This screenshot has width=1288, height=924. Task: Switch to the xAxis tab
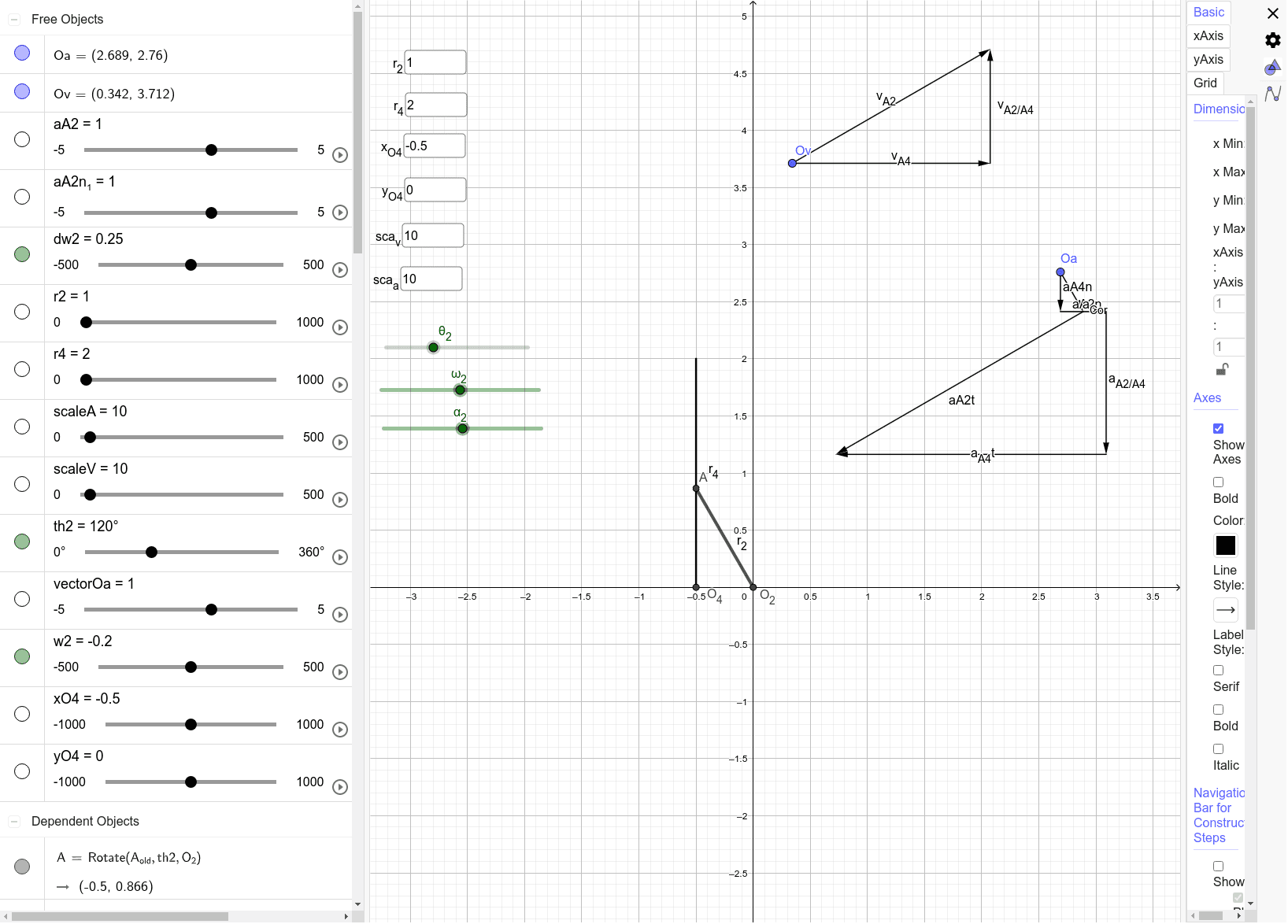tap(1208, 35)
